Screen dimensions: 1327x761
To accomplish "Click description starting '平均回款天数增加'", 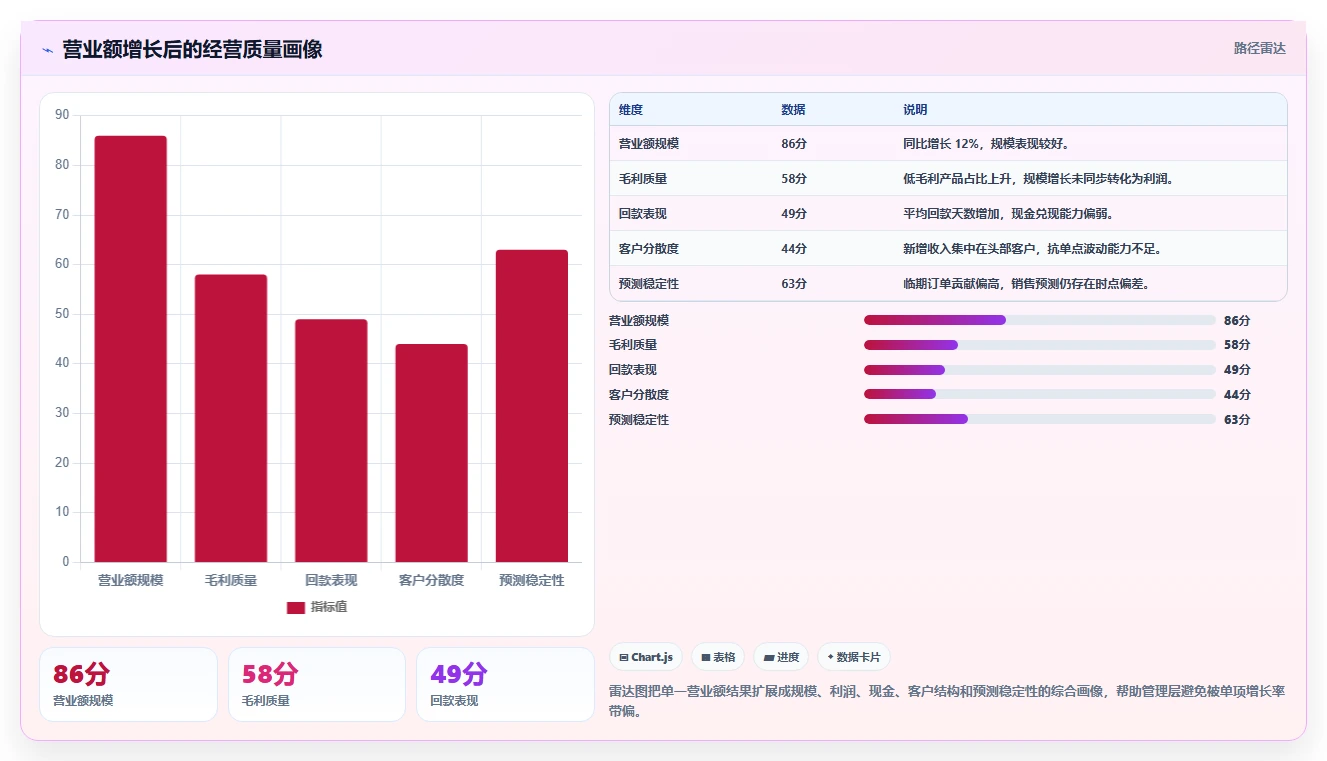I will 1008,214.
